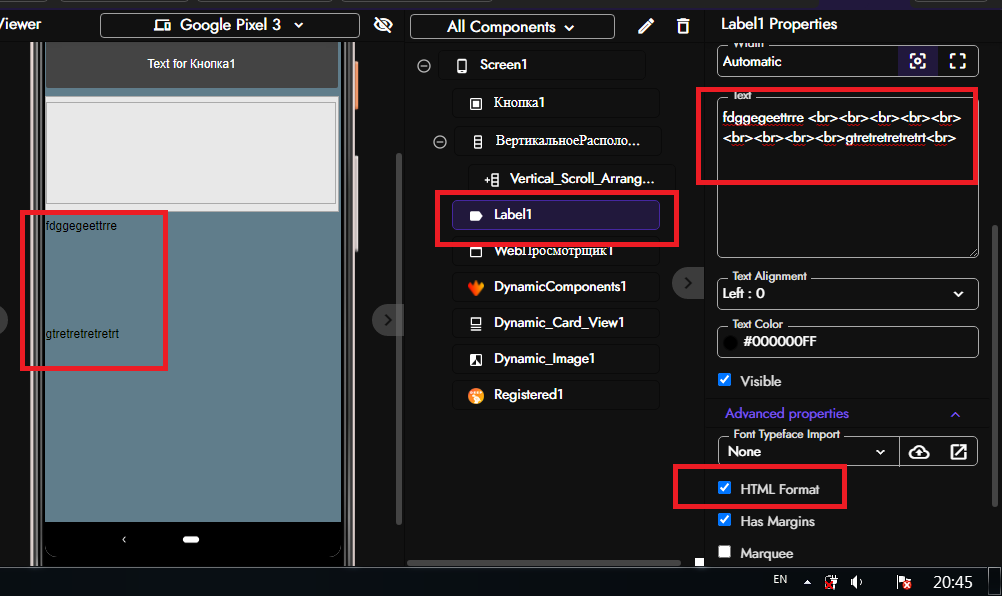Viewport: 1002px width, 596px height.
Task: Click the 20:45 taskbar clock
Action: pos(953,582)
